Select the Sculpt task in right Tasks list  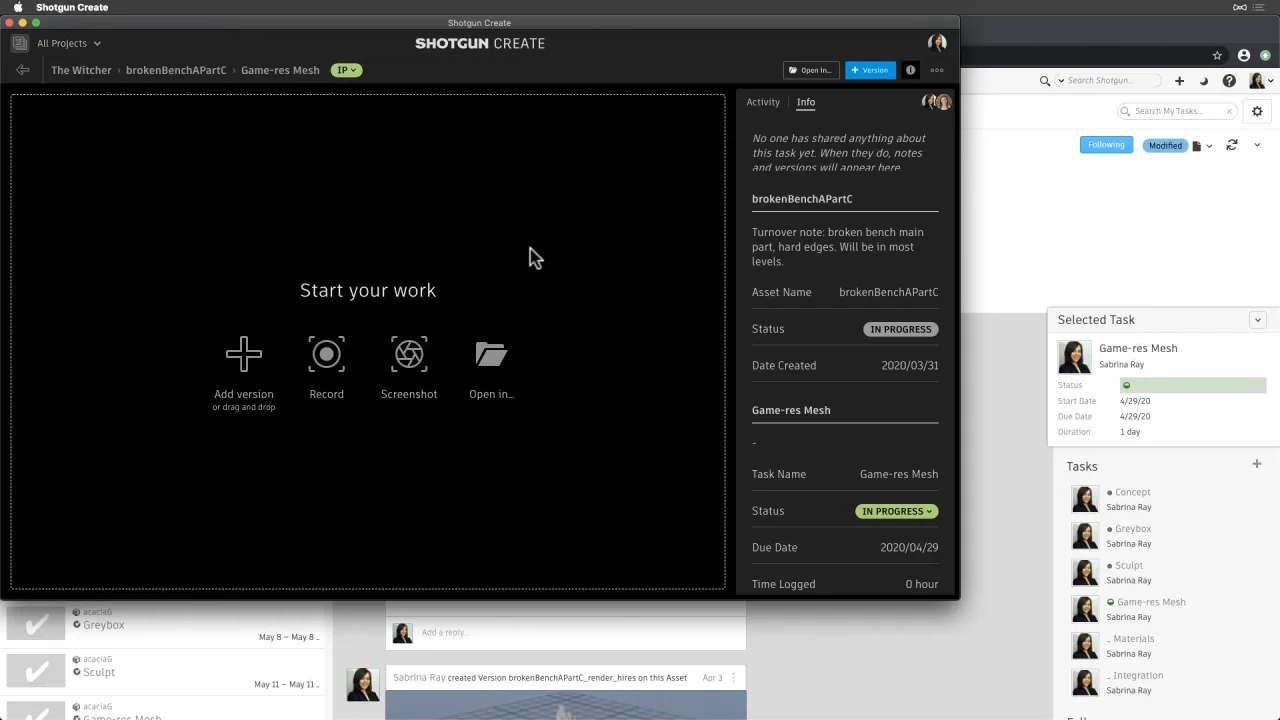1129,565
